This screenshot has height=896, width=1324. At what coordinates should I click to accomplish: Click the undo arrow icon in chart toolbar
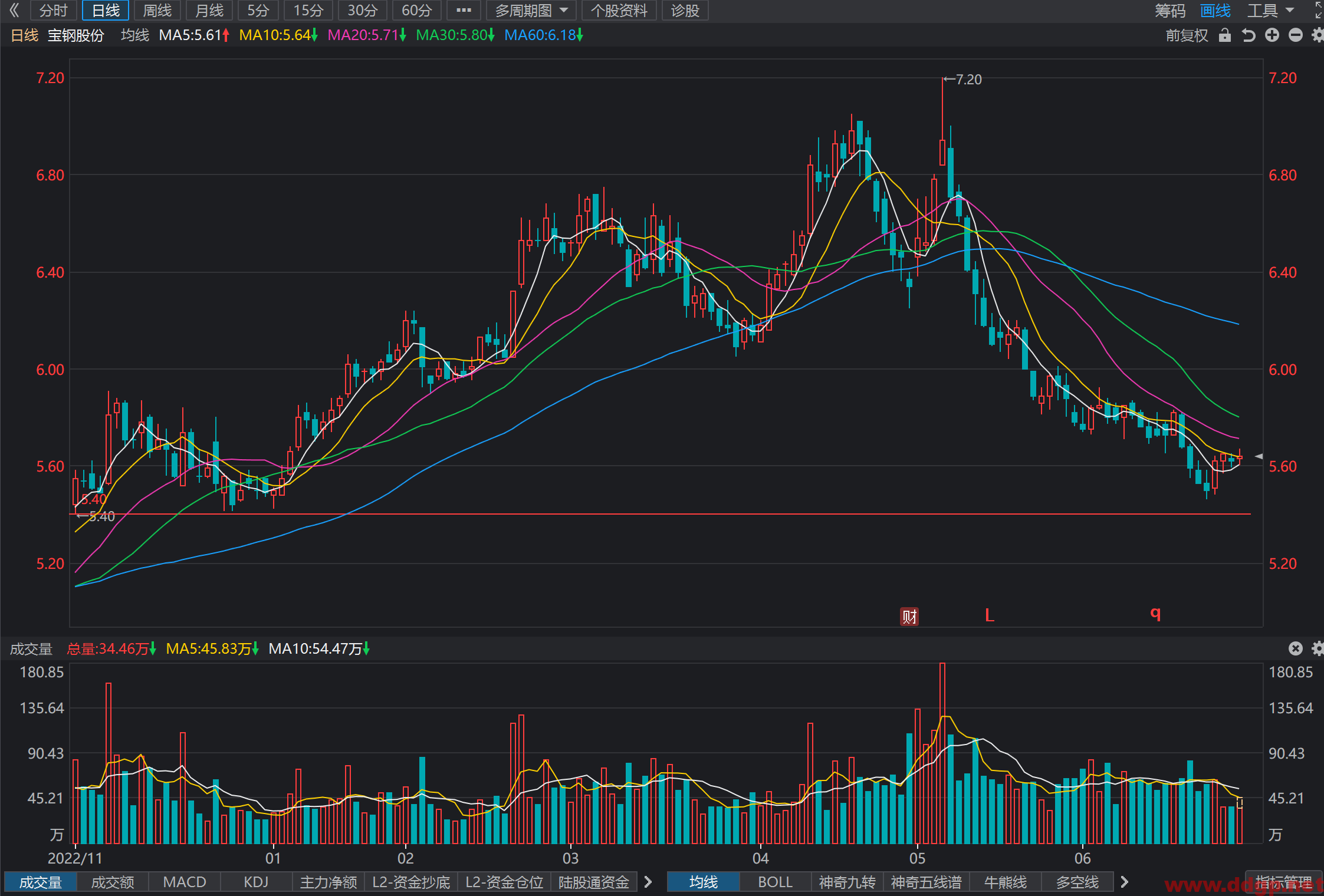point(1248,35)
